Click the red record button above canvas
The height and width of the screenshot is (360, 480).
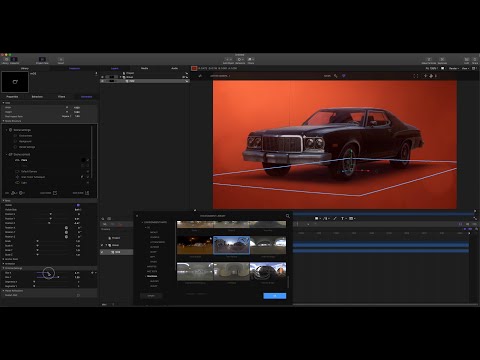pyautogui.click(x=194, y=68)
